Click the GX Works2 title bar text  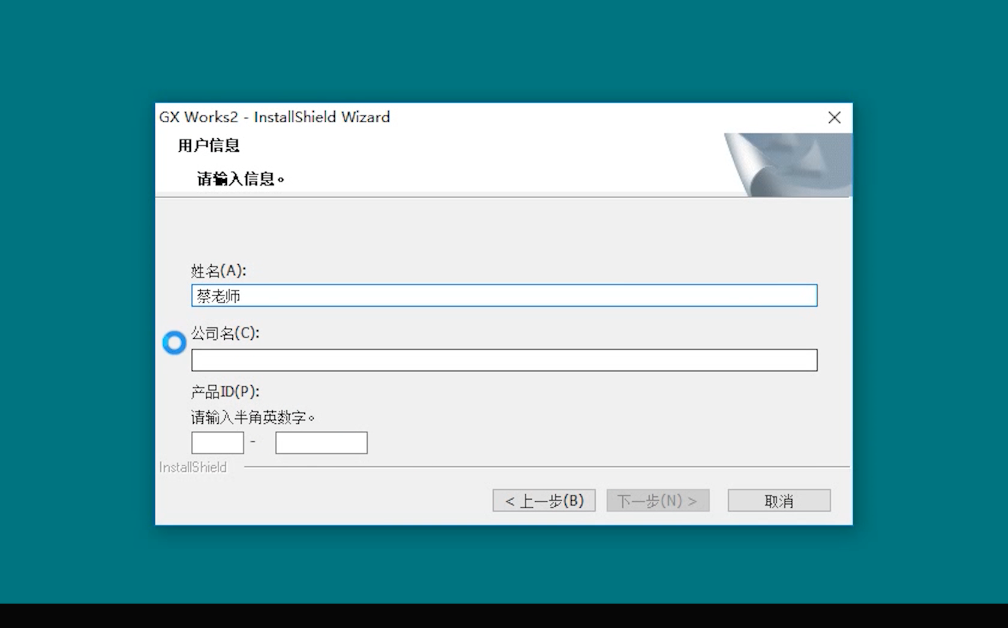click(274, 117)
